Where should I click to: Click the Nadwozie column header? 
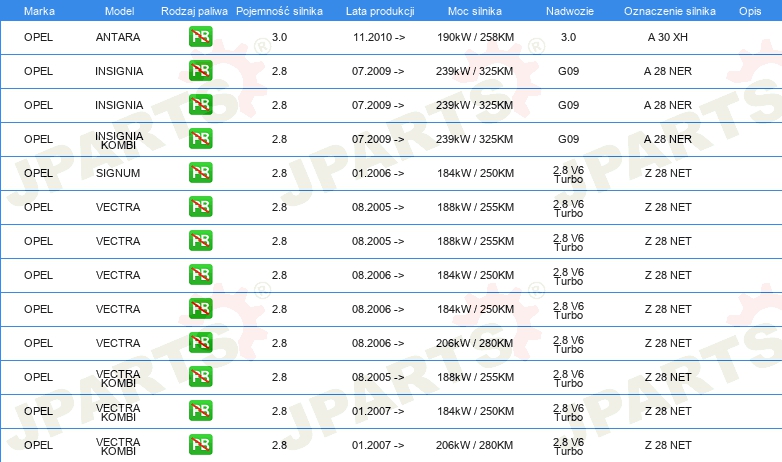570,11
